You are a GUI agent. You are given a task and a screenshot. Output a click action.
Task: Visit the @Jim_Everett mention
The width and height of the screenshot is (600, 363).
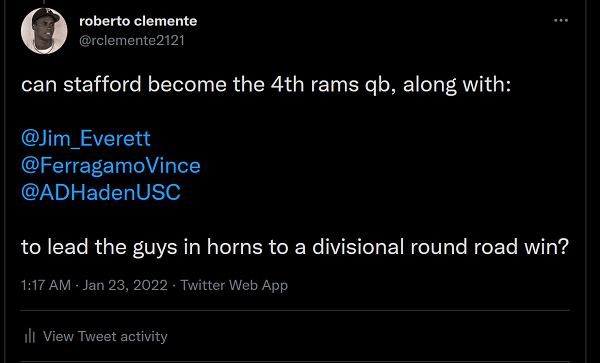[x=86, y=138]
